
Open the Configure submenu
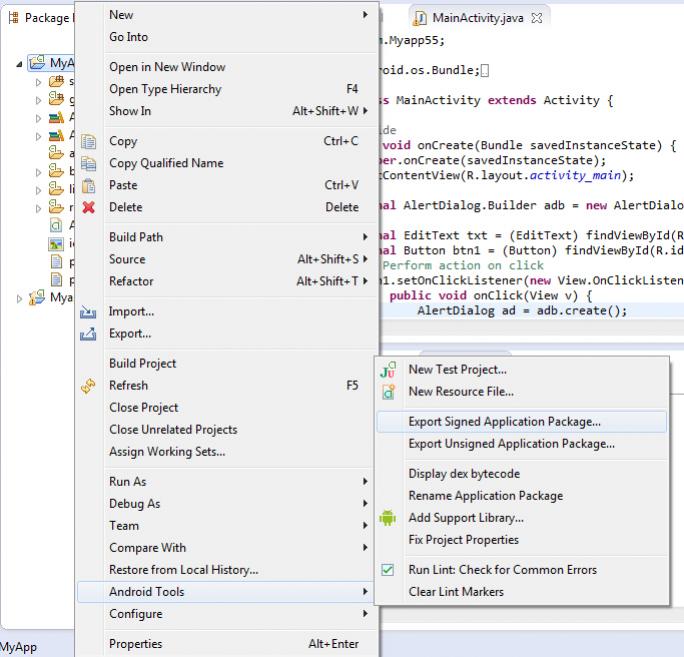click(226, 614)
